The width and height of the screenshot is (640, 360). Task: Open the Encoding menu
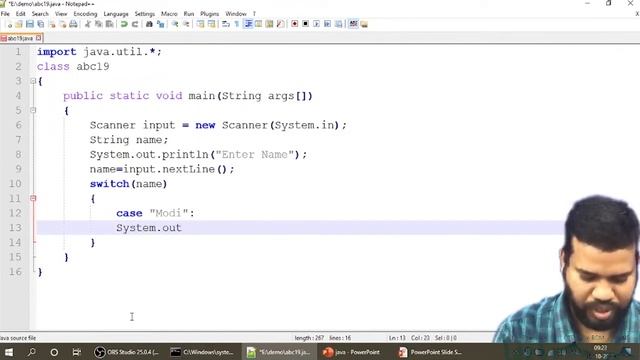pyautogui.click(x=85, y=14)
